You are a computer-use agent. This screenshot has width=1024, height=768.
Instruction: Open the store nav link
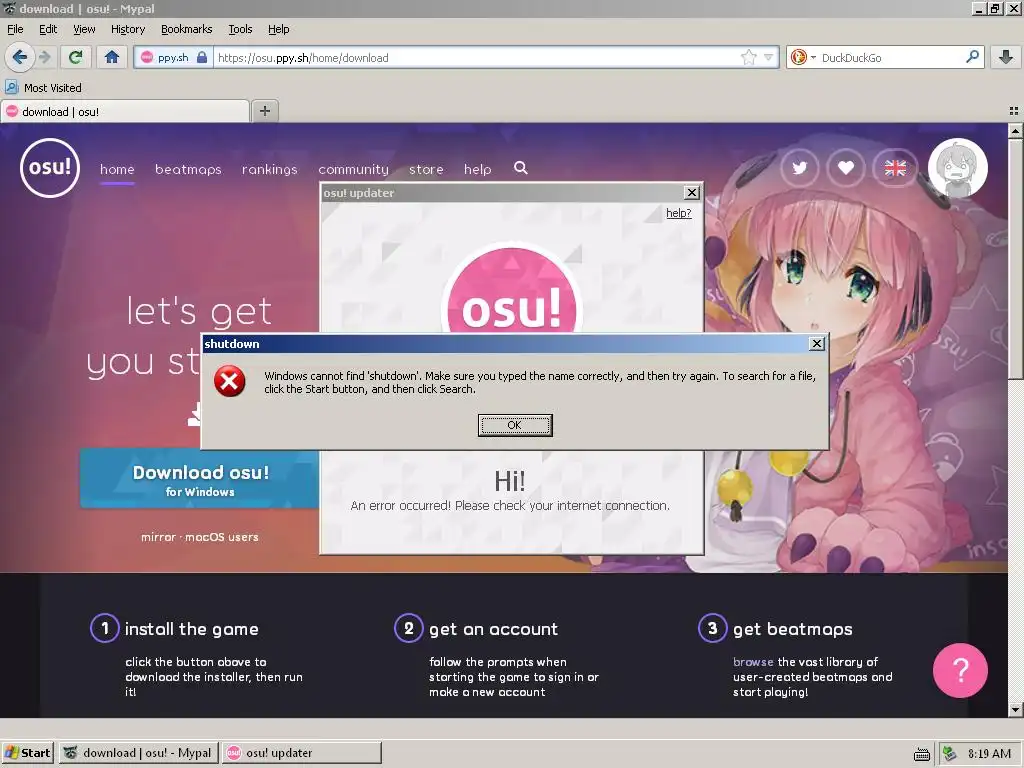[426, 169]
